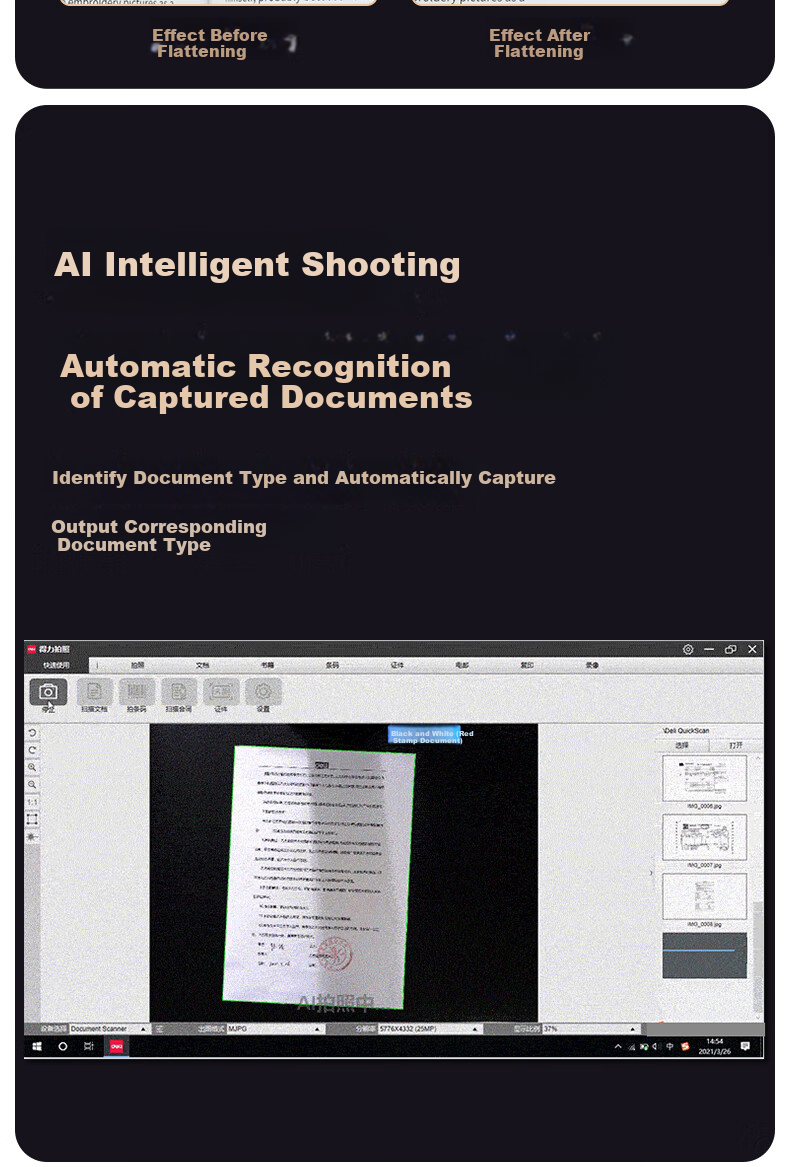Viewport: 790px width, 1167px height.
Task: Click the 选择 button in file panel
Action: (682, 745)
